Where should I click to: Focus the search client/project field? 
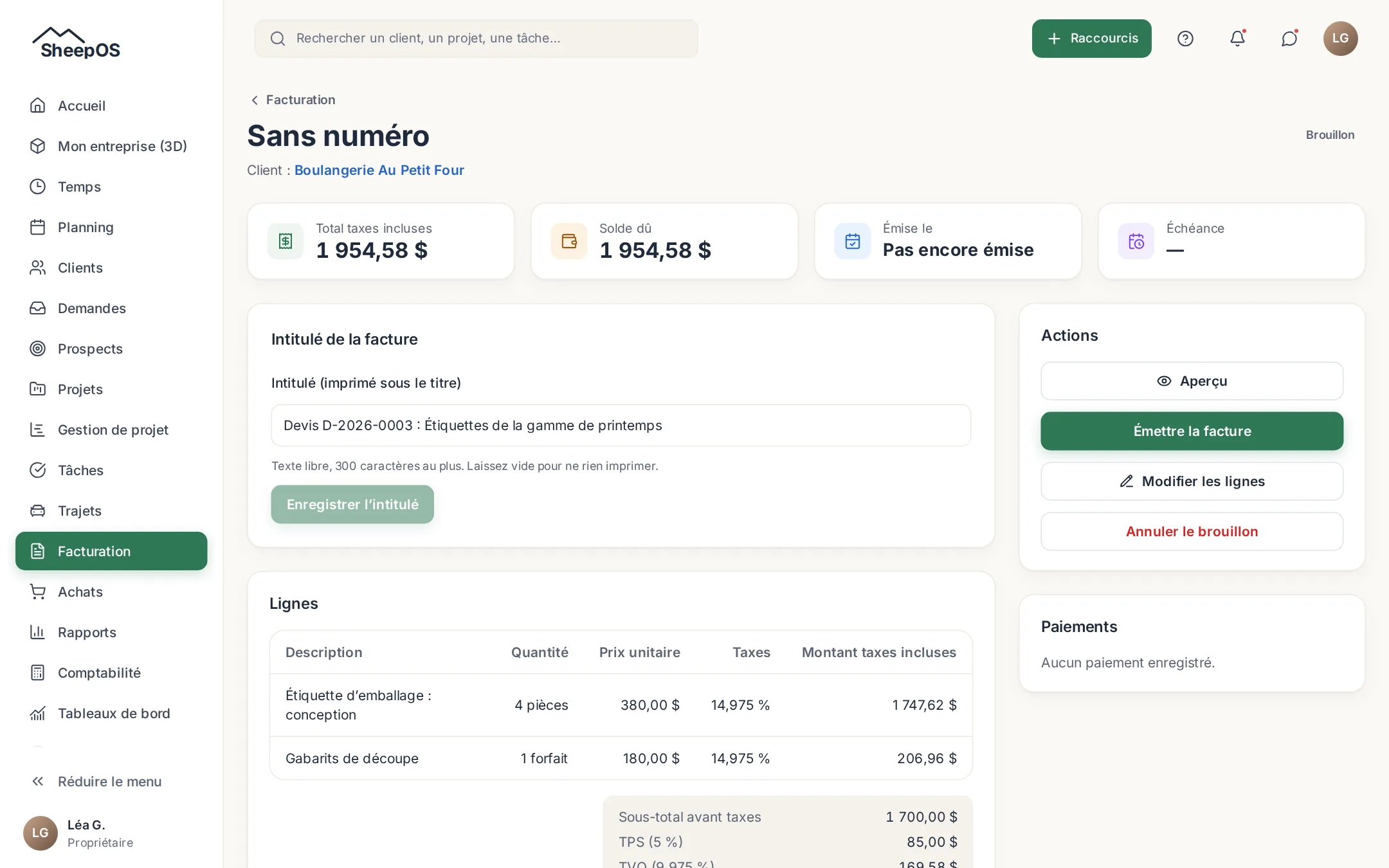coord(476,39)
